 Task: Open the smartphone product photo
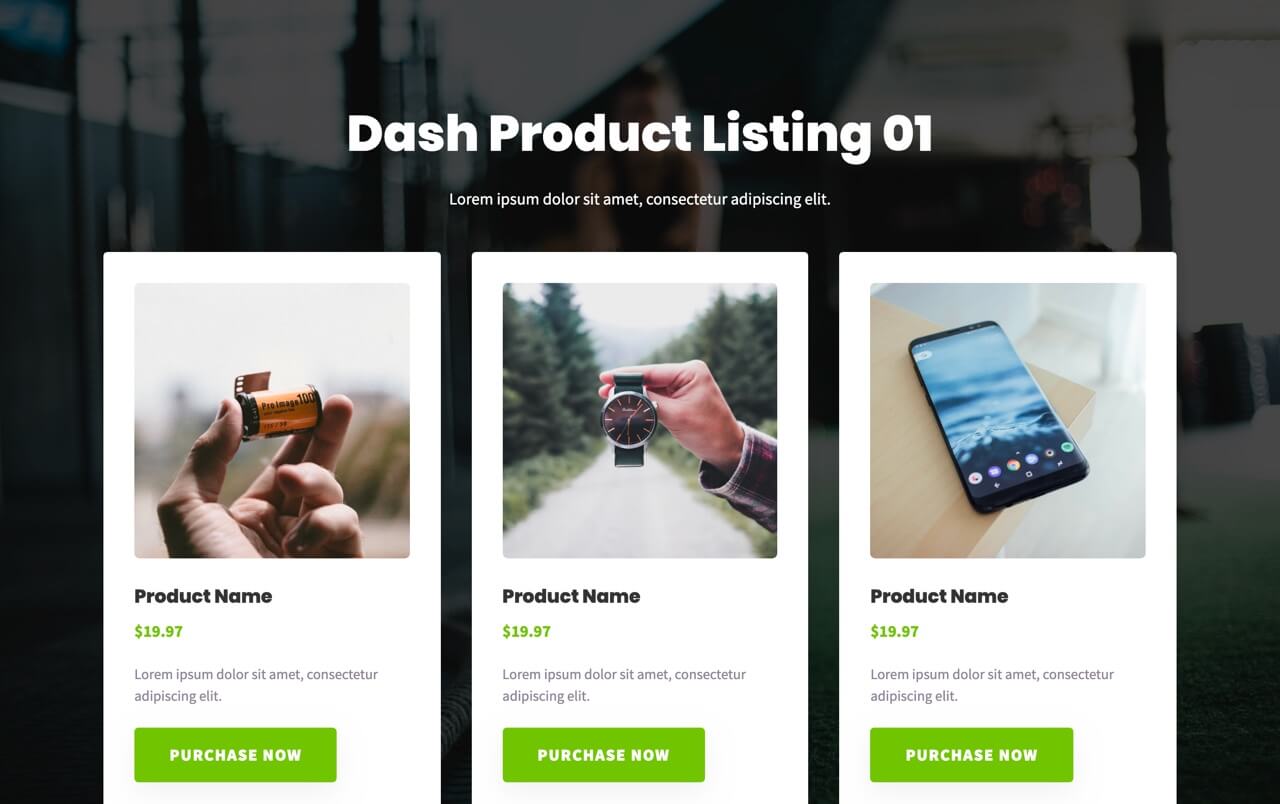[x=1008, y=420]
